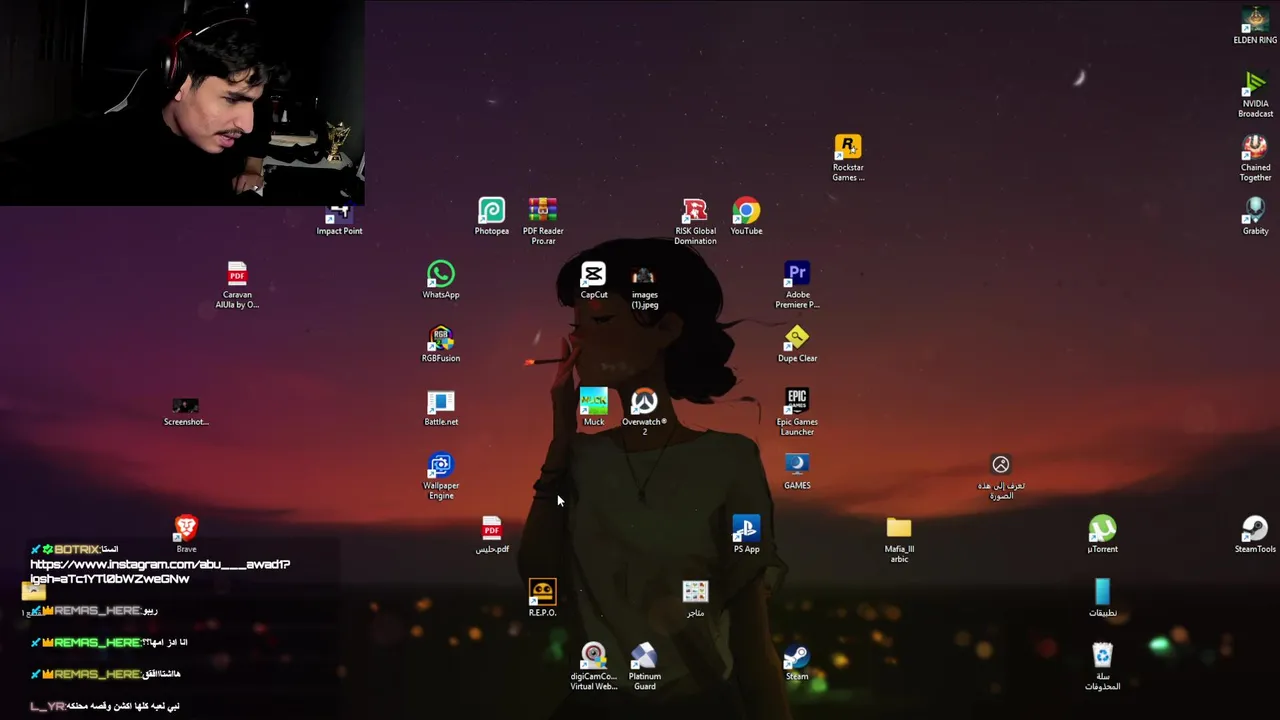Select the Impact Point shortcut
This screenshot has width=1280, height=720.
tap(339, 220)
